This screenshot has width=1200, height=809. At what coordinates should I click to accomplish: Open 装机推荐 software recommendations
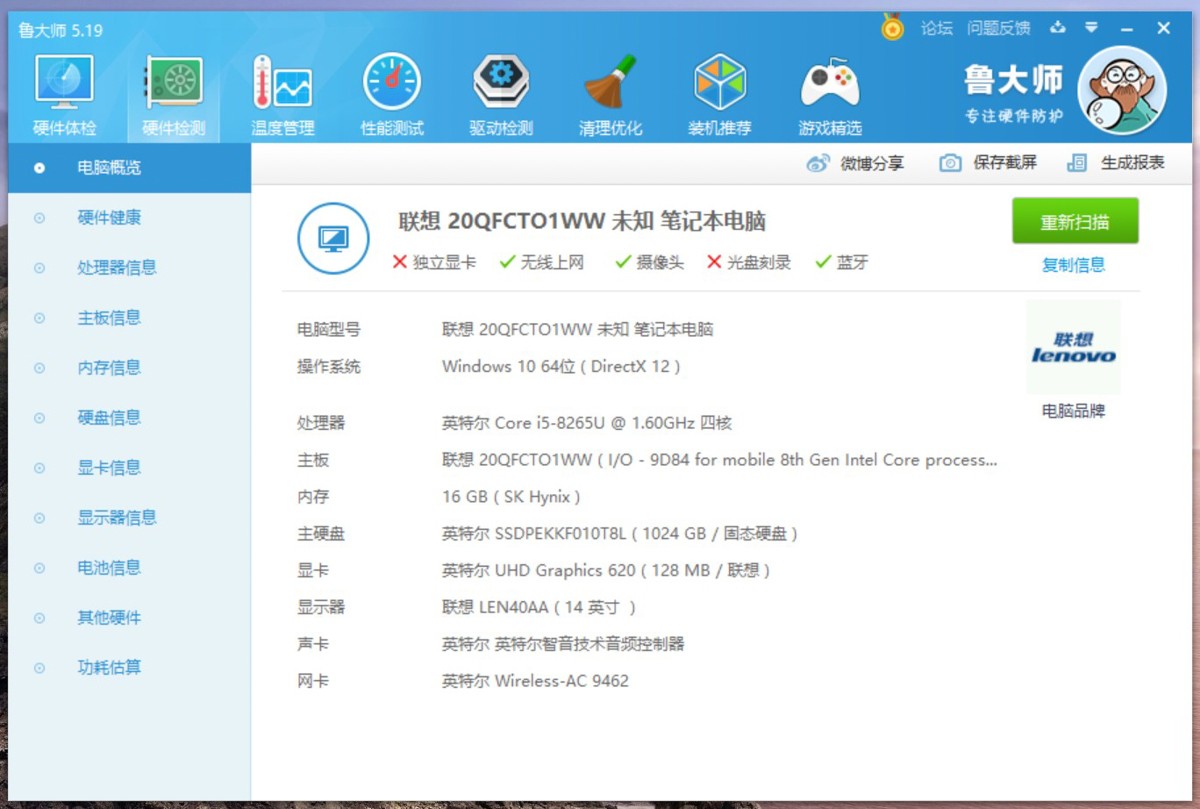720,96
